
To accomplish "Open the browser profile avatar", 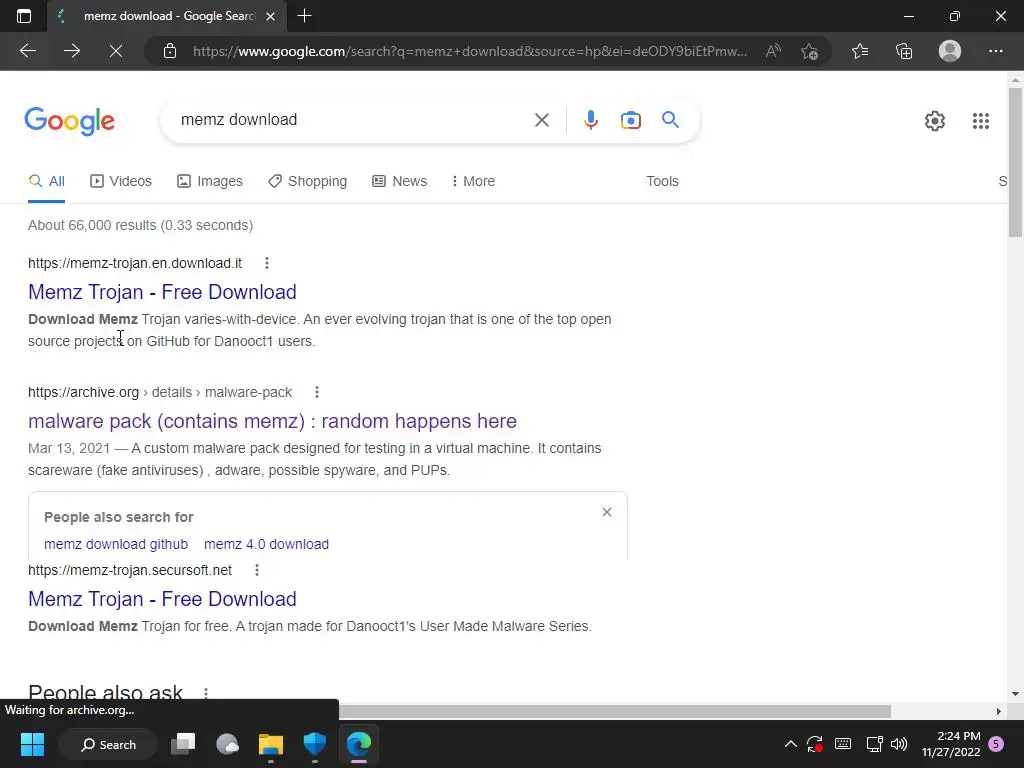I will [x=950, y=51].
